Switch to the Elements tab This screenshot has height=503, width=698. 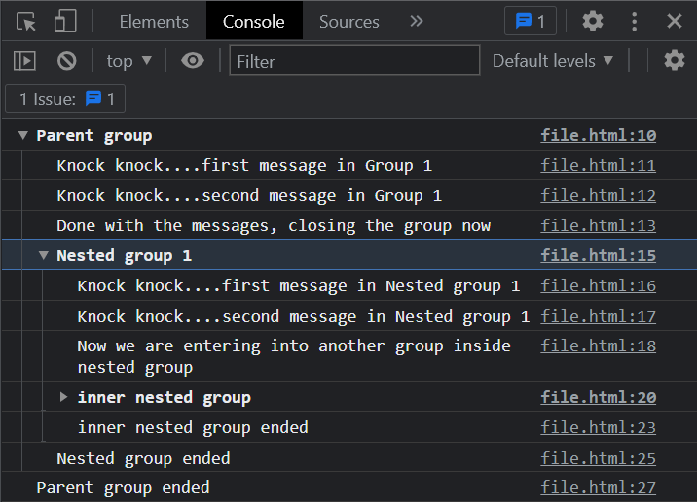(153, 21)
